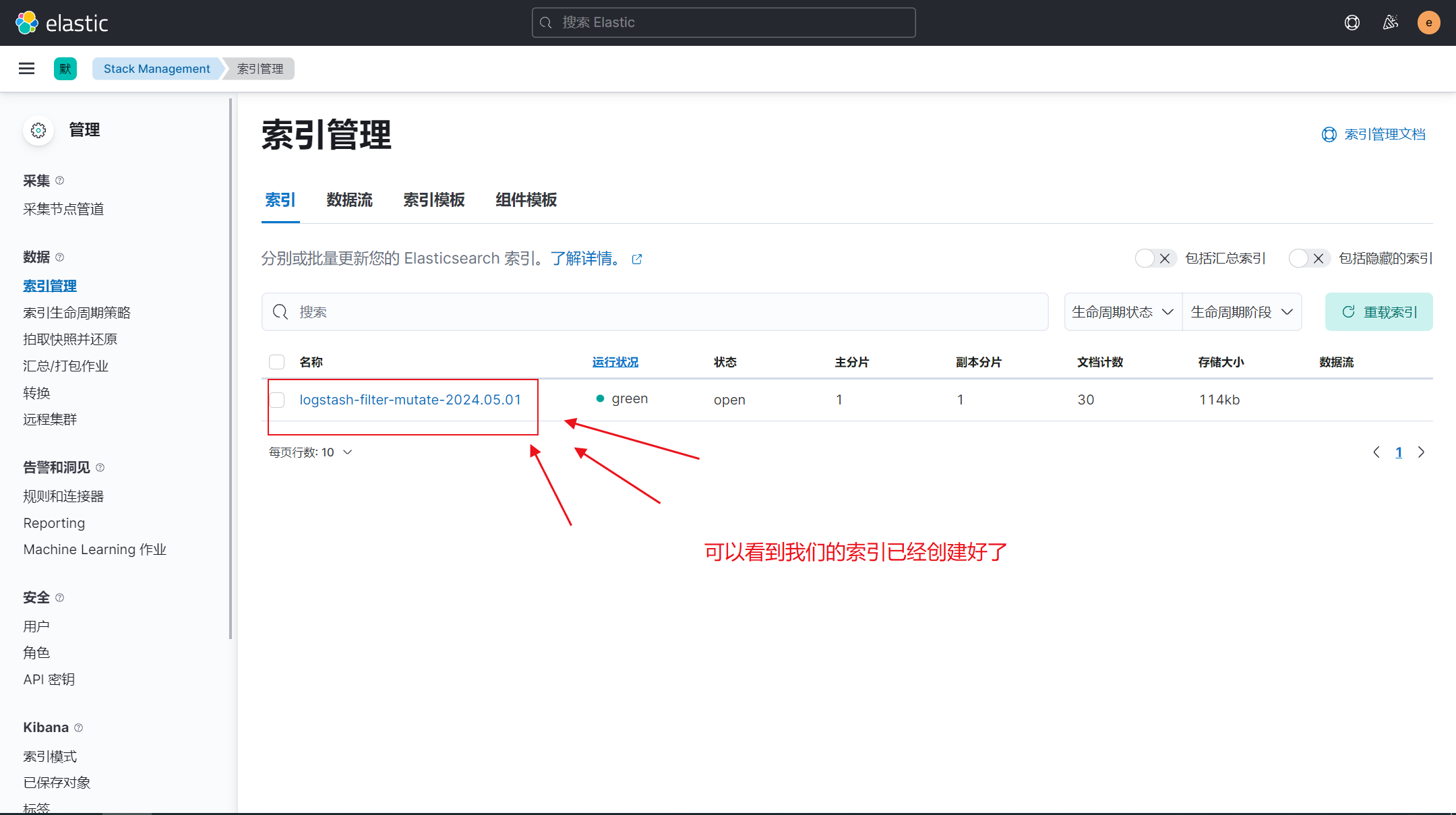Toggle 包括隐藏的索引 switch
1456x815 pixels.
coord(1309,258)
